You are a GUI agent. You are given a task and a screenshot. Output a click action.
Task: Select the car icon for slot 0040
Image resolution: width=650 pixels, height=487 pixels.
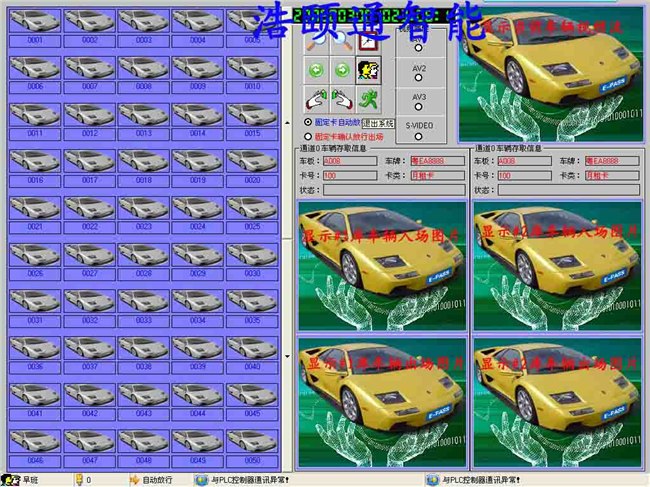click(x=252, y=348)
